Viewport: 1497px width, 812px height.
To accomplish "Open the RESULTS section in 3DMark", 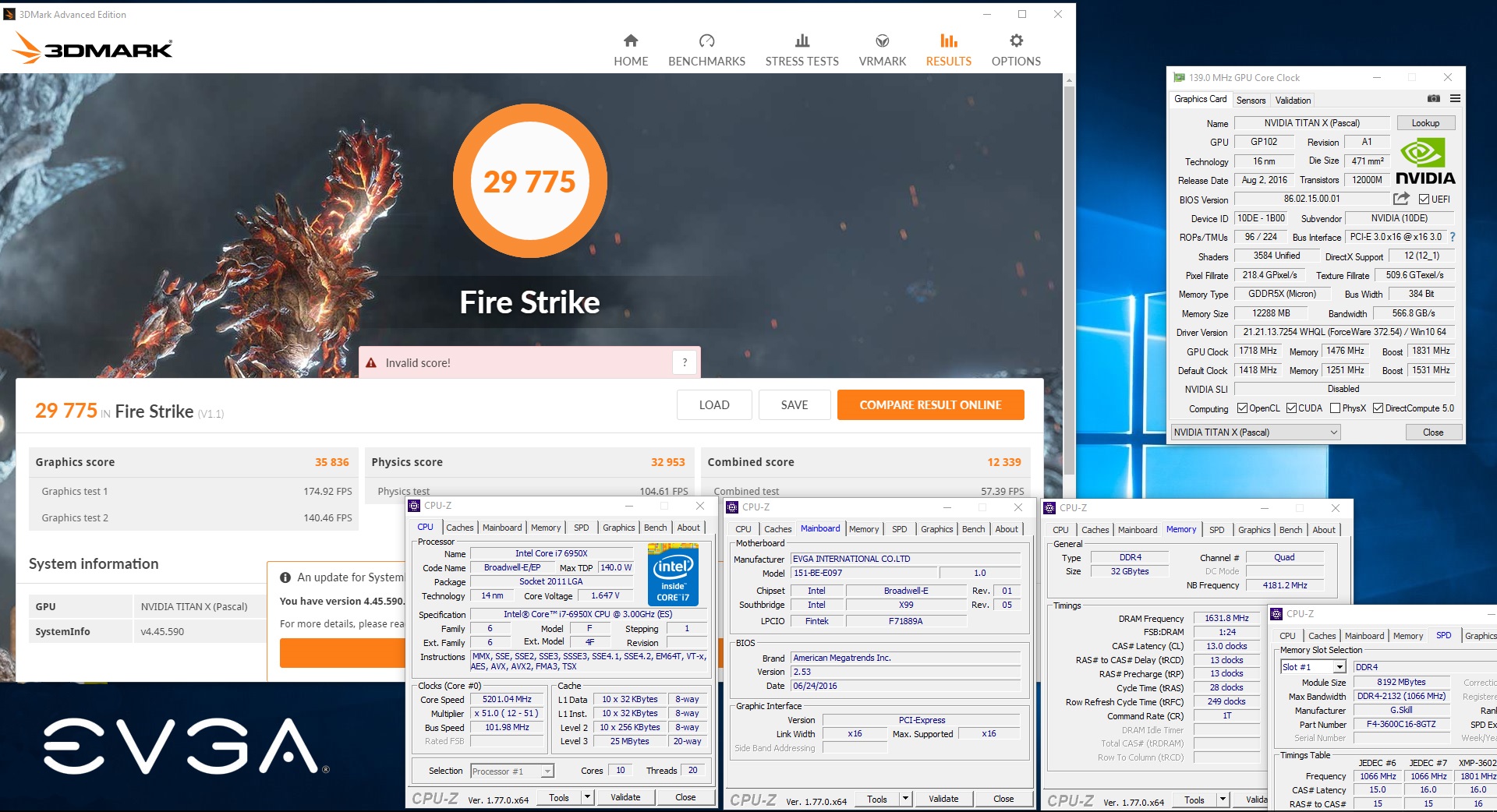I will click(x=948, y=51).
